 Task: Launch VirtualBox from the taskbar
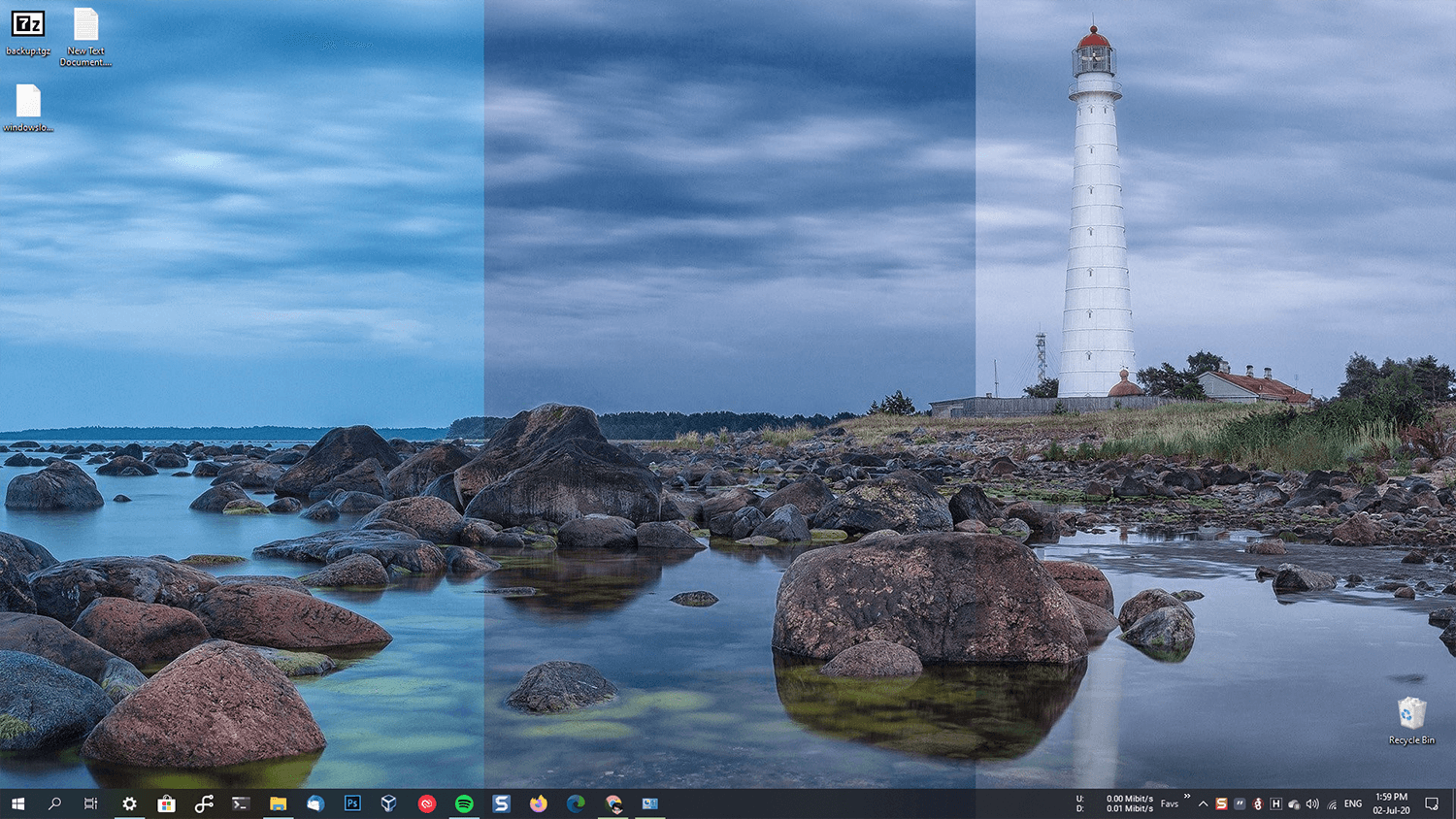388,803
